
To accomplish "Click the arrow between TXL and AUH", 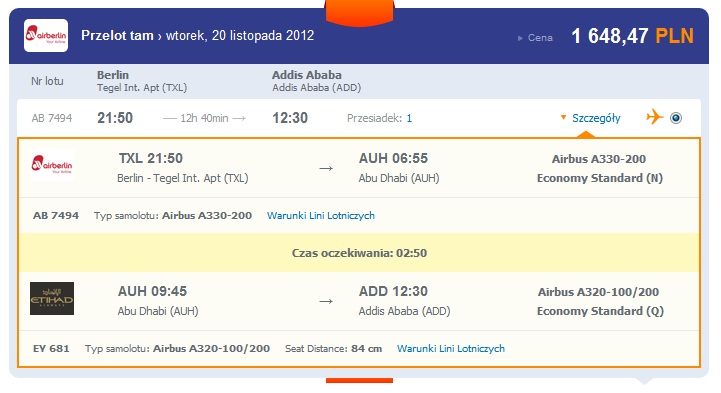I will (326, 169).
